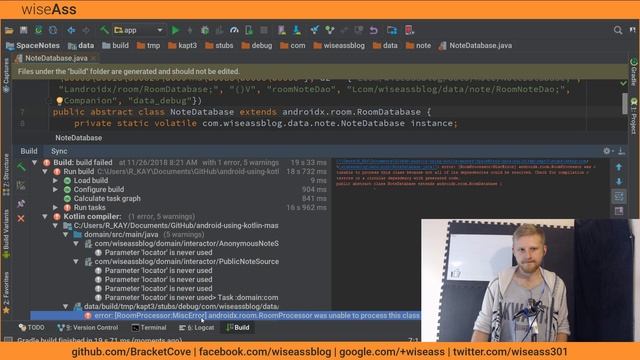Collapse the 'Run build' node

pos(45,171)
